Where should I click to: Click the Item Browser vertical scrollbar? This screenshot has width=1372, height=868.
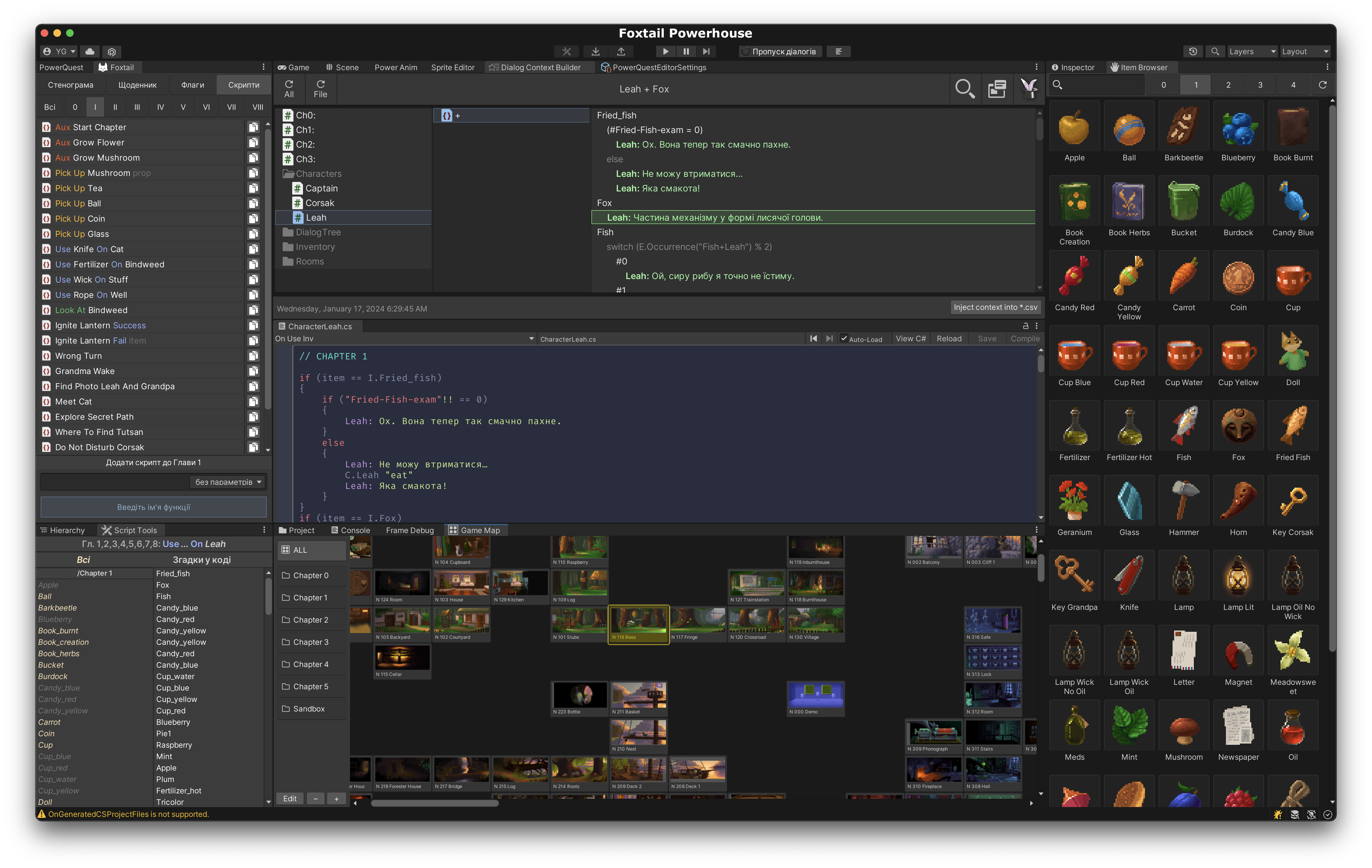1332,378
